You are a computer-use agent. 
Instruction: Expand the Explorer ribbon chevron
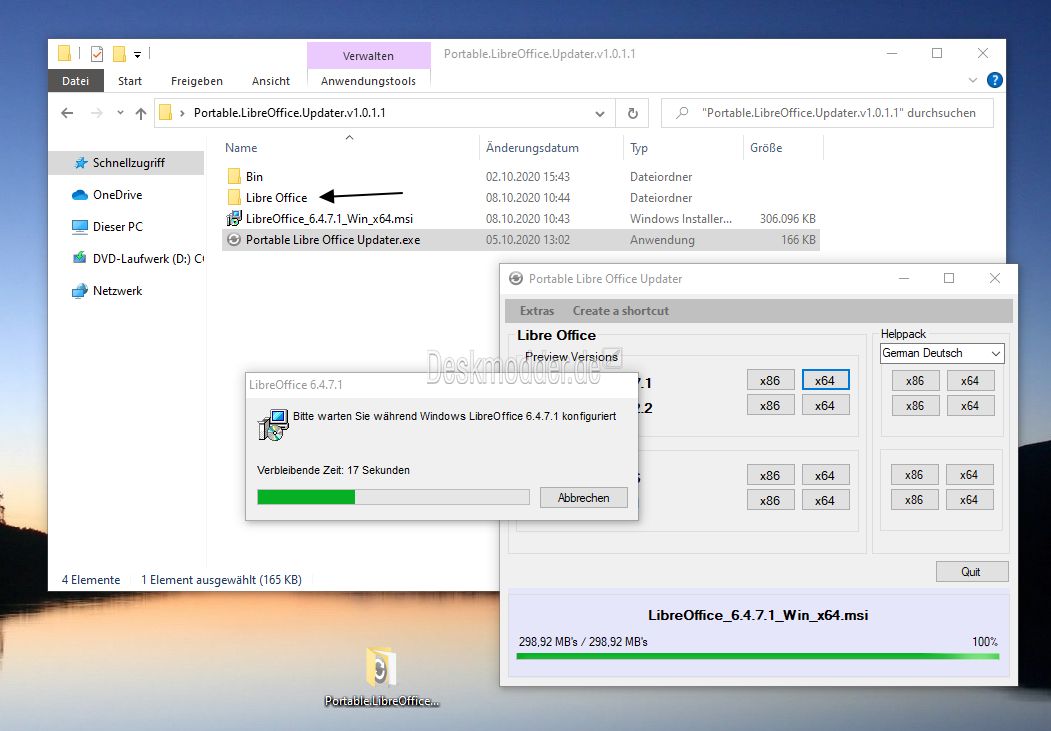[x=973, y=80]
